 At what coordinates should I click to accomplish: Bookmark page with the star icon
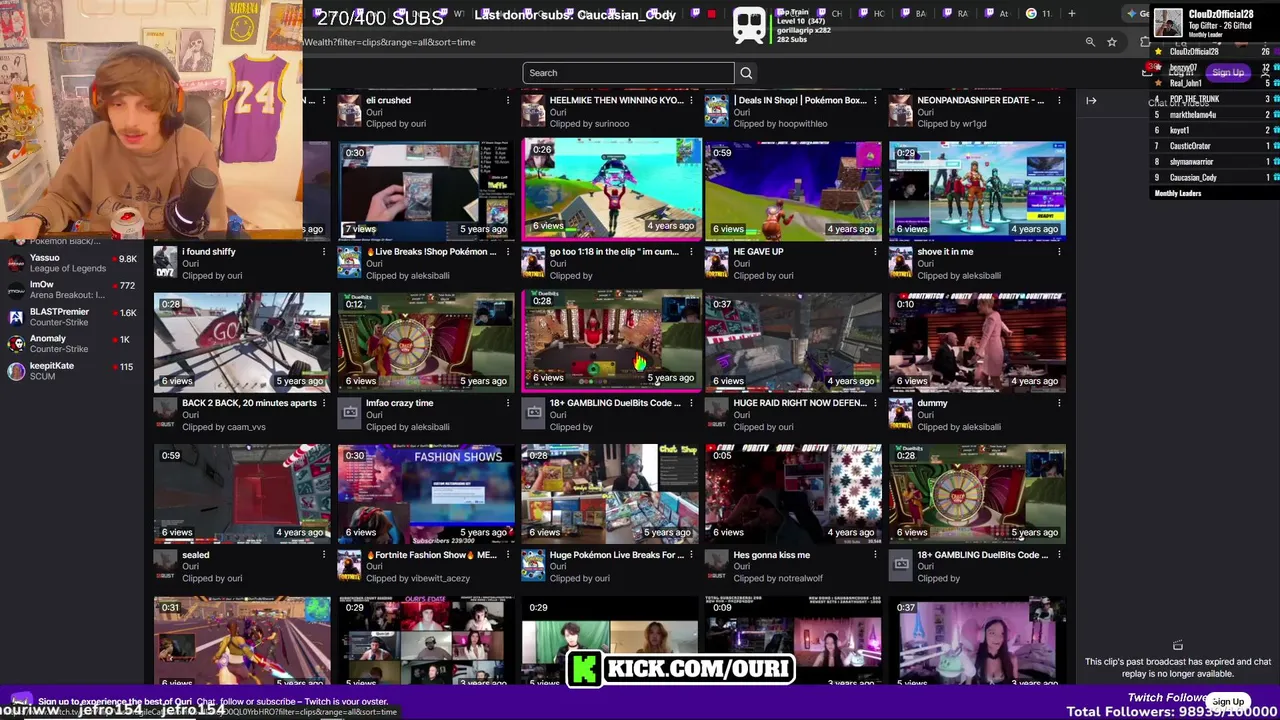(x=1111, y=42)
